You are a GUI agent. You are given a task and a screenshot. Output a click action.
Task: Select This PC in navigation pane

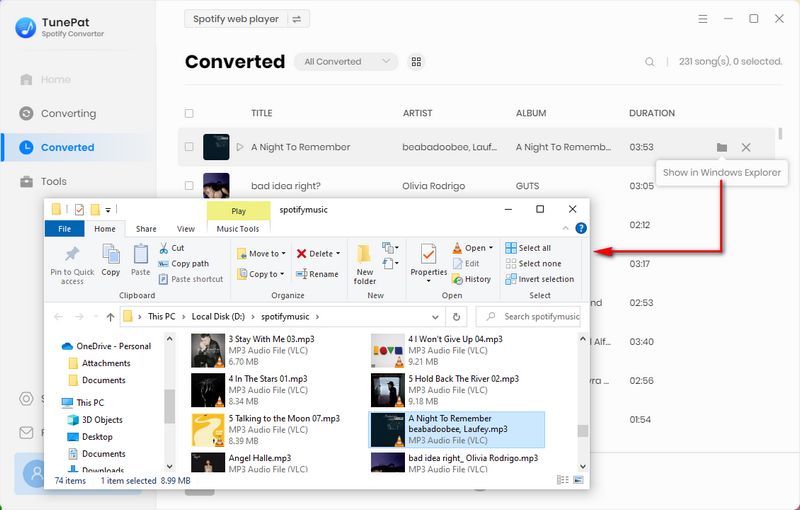(83, 402)
